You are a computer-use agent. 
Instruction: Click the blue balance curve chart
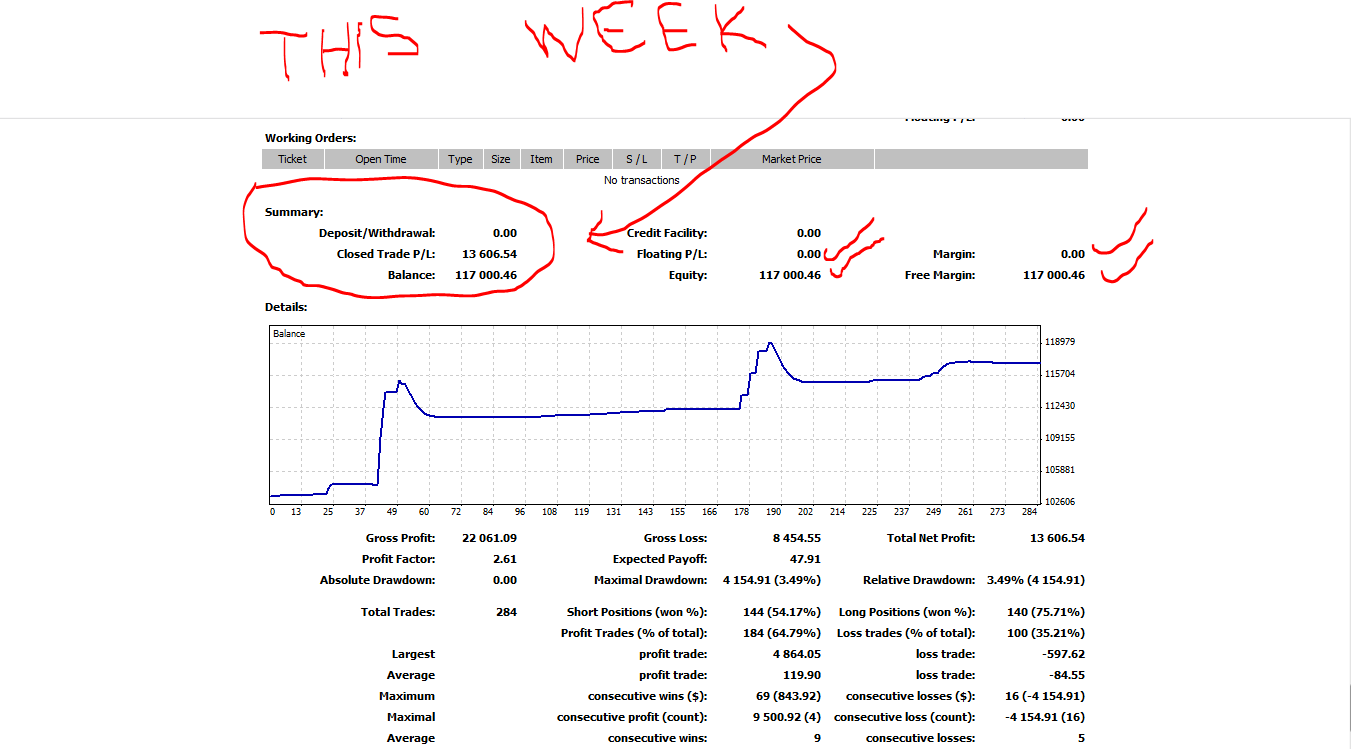(x=655, y=414)
